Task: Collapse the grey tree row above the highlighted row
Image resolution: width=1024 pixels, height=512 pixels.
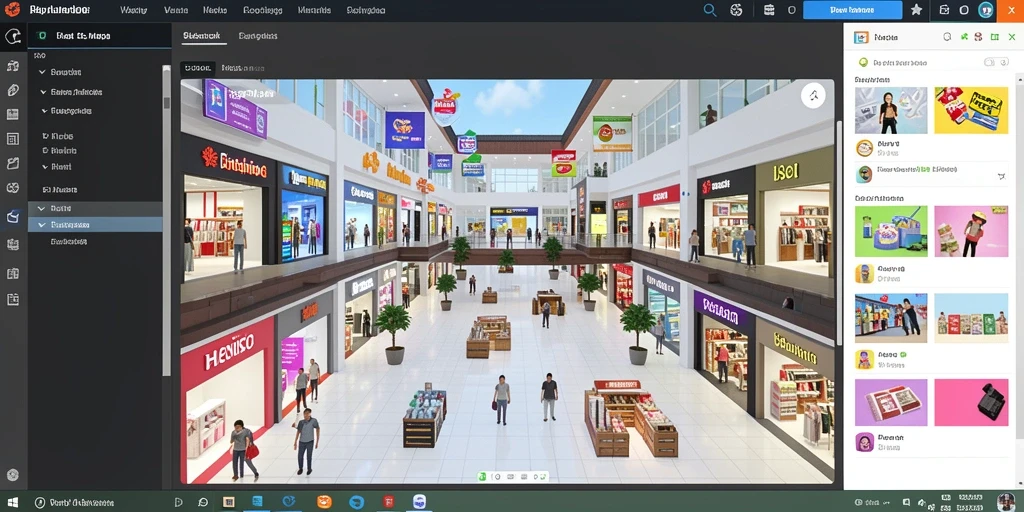Action: pyautogui.click(x=42, y=208)
